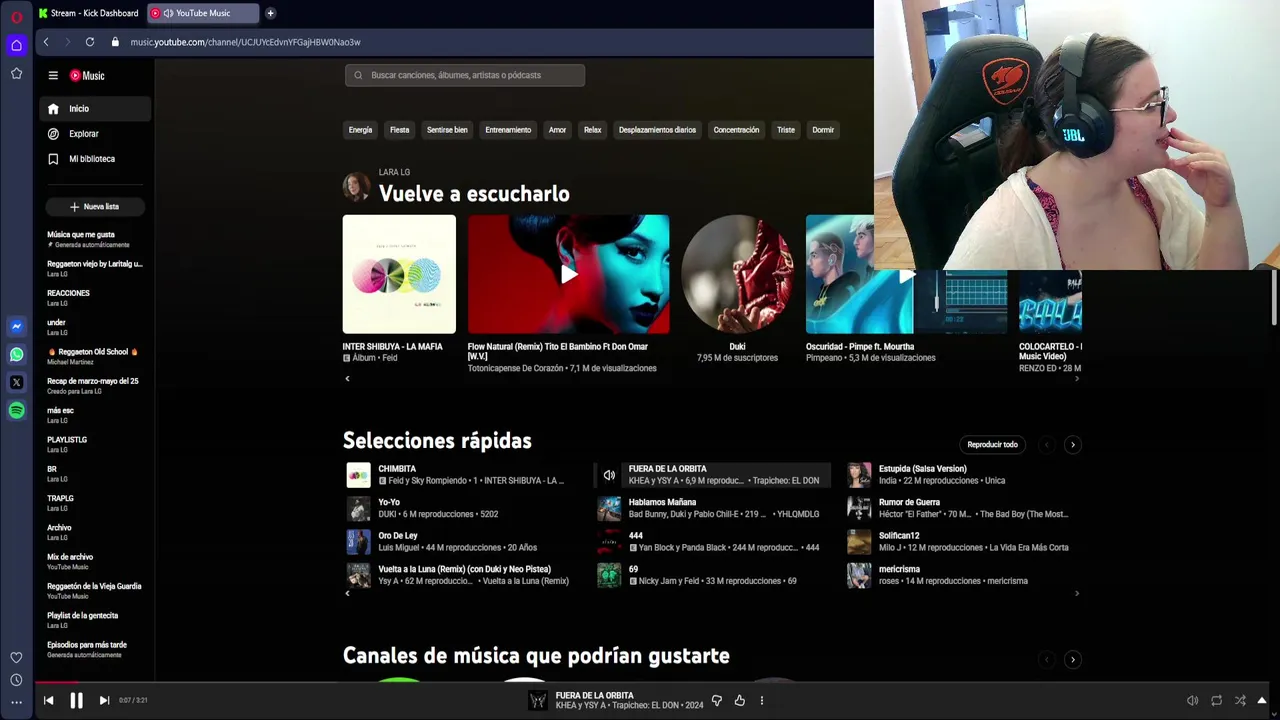1280x720 pixels.
Task: Open the TRAPLG playlist in sidebar
Action: [x=96, y=502]
